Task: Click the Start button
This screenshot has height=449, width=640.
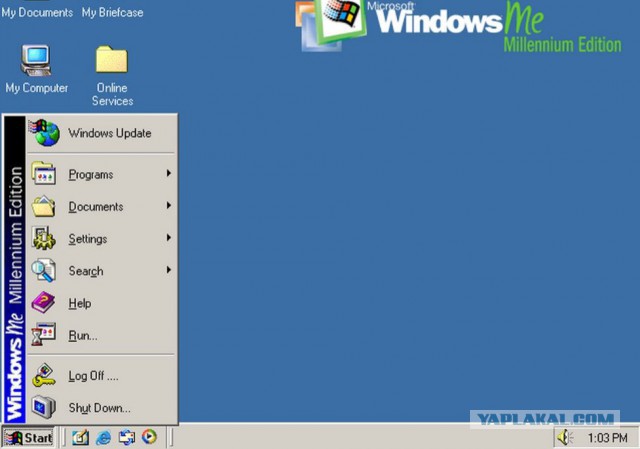Action: [28, 437]
